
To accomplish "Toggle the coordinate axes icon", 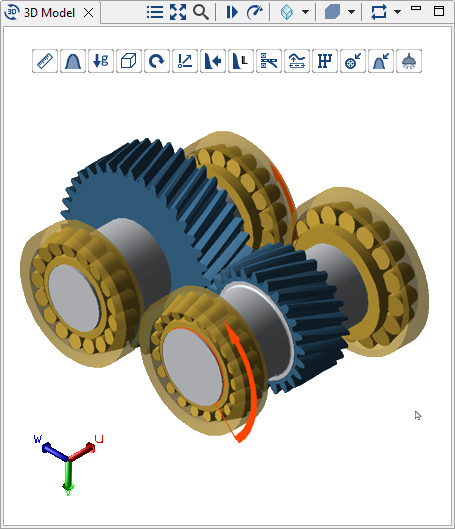I will [x=185, y=61].
